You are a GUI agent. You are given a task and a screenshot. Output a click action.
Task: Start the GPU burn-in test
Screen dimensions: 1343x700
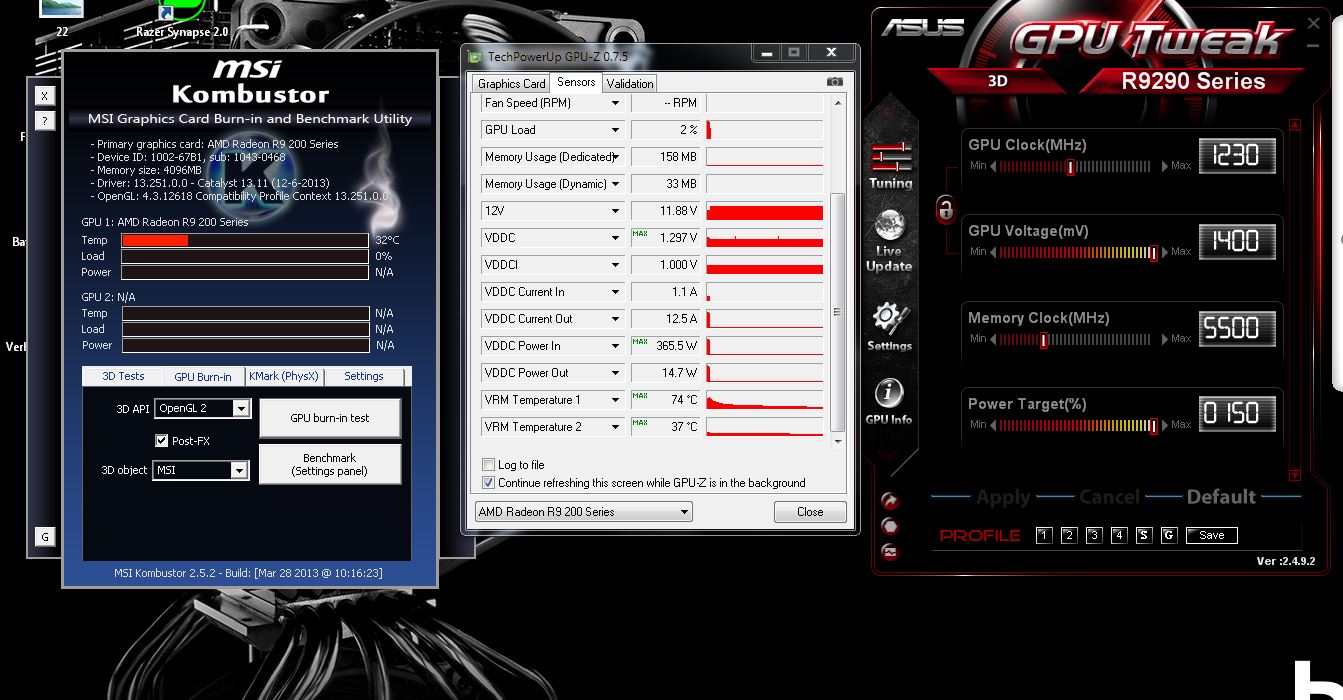(330, 418)
